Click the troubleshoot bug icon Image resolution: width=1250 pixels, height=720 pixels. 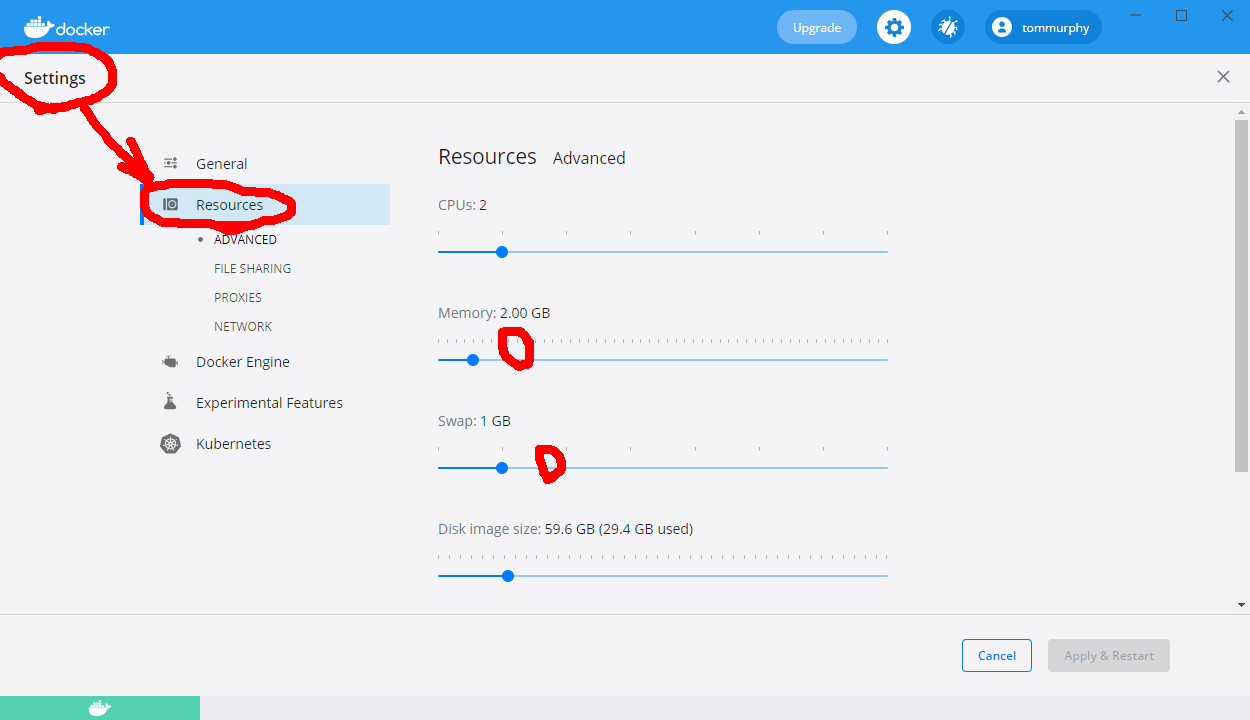click(947, 27)
